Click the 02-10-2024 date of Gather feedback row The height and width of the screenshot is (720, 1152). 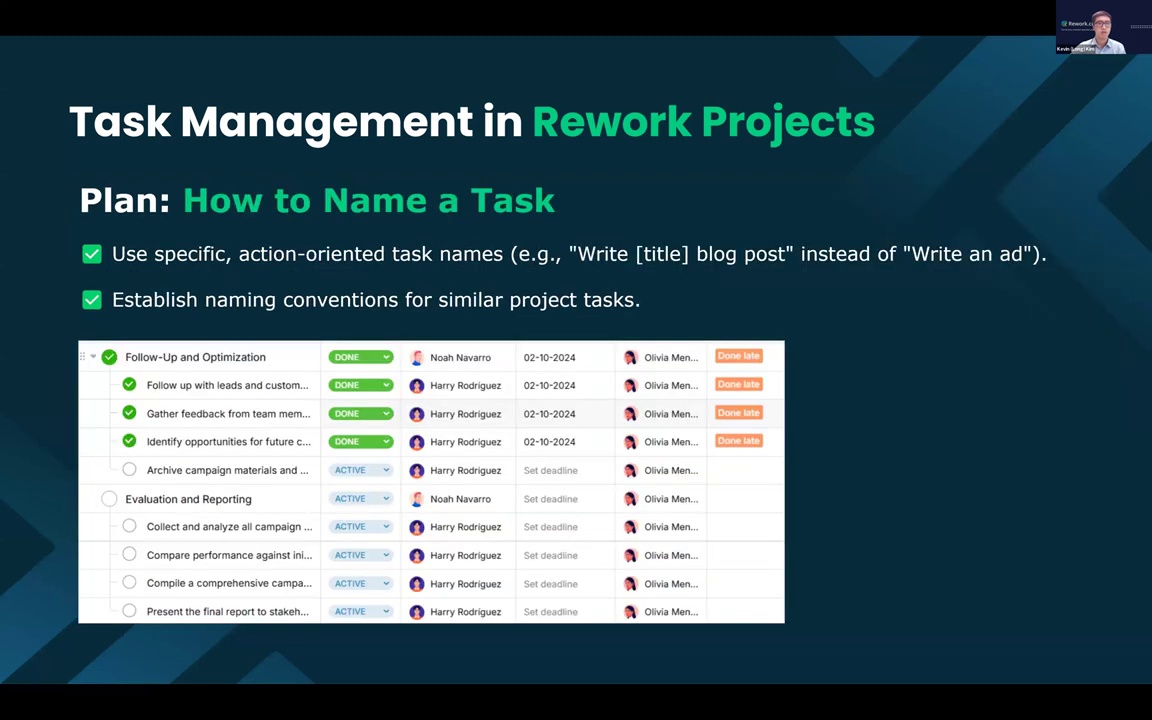550,414
